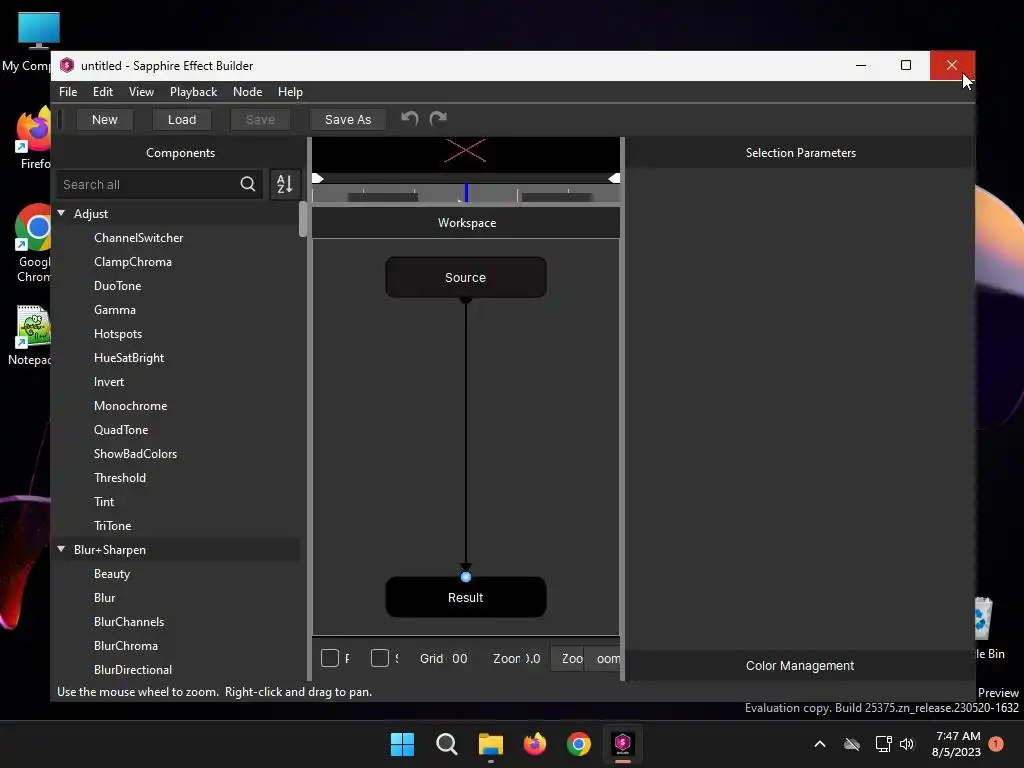Click the Grid value field
1024x768 pixels.
coord(460,658)
